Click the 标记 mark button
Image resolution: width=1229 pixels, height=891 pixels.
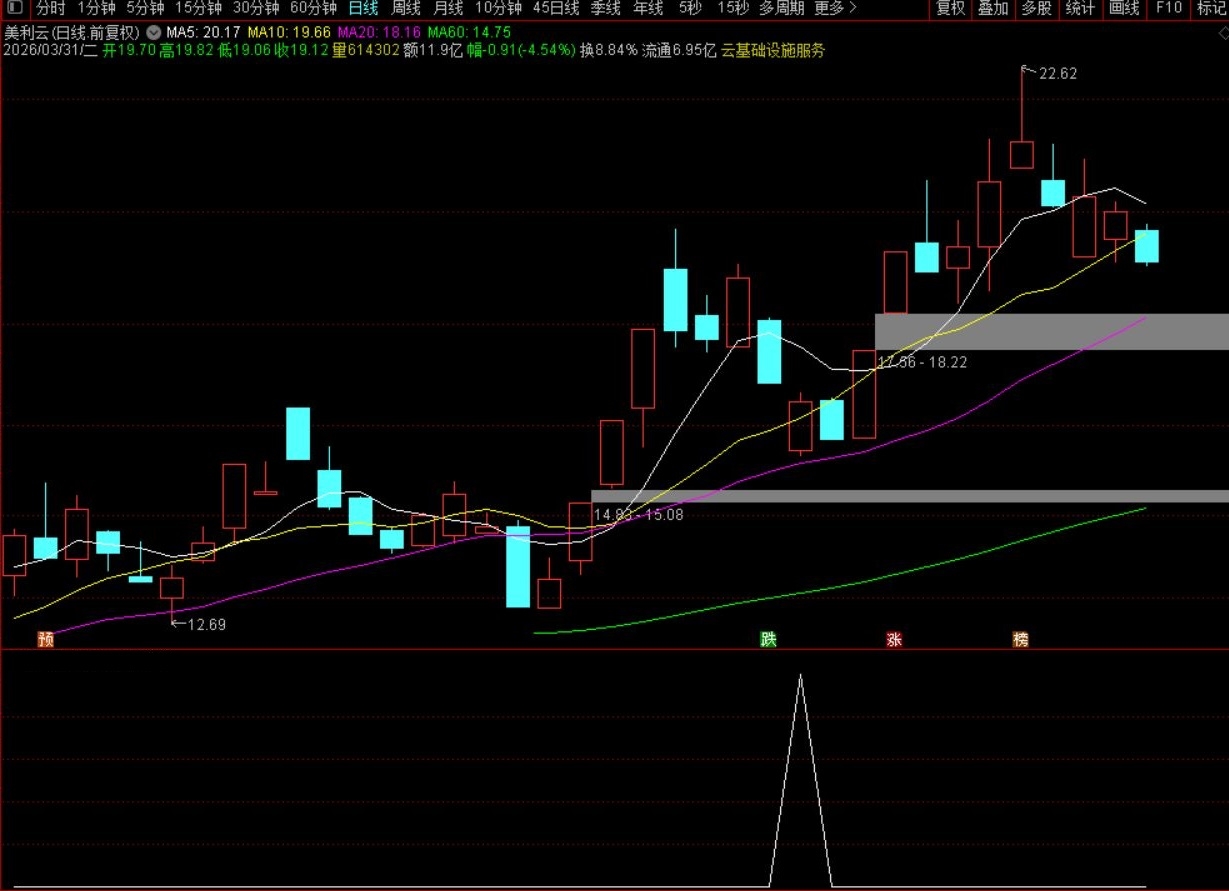coord(1211,8)
